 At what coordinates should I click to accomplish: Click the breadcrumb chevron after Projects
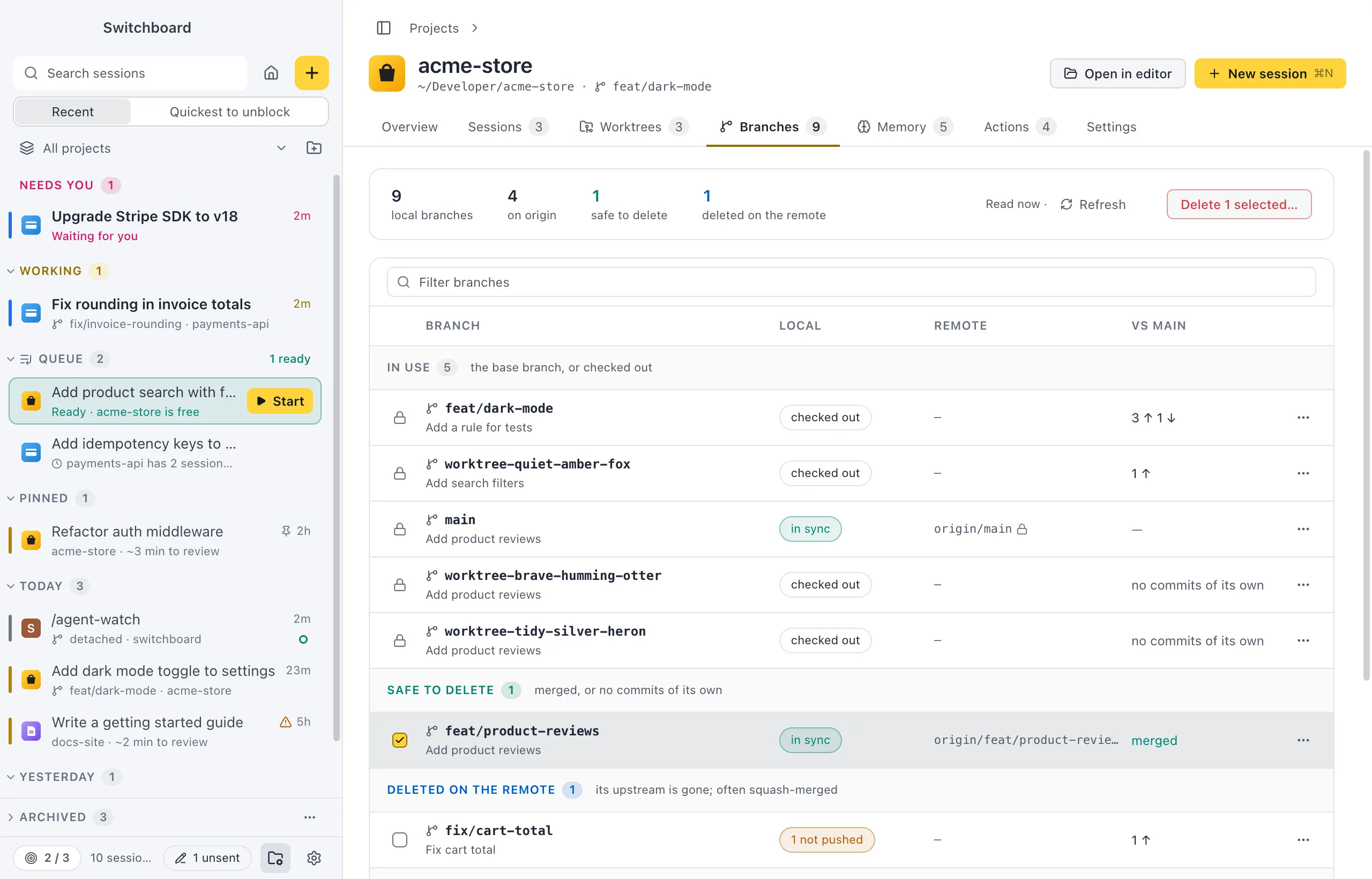[475, 28]
